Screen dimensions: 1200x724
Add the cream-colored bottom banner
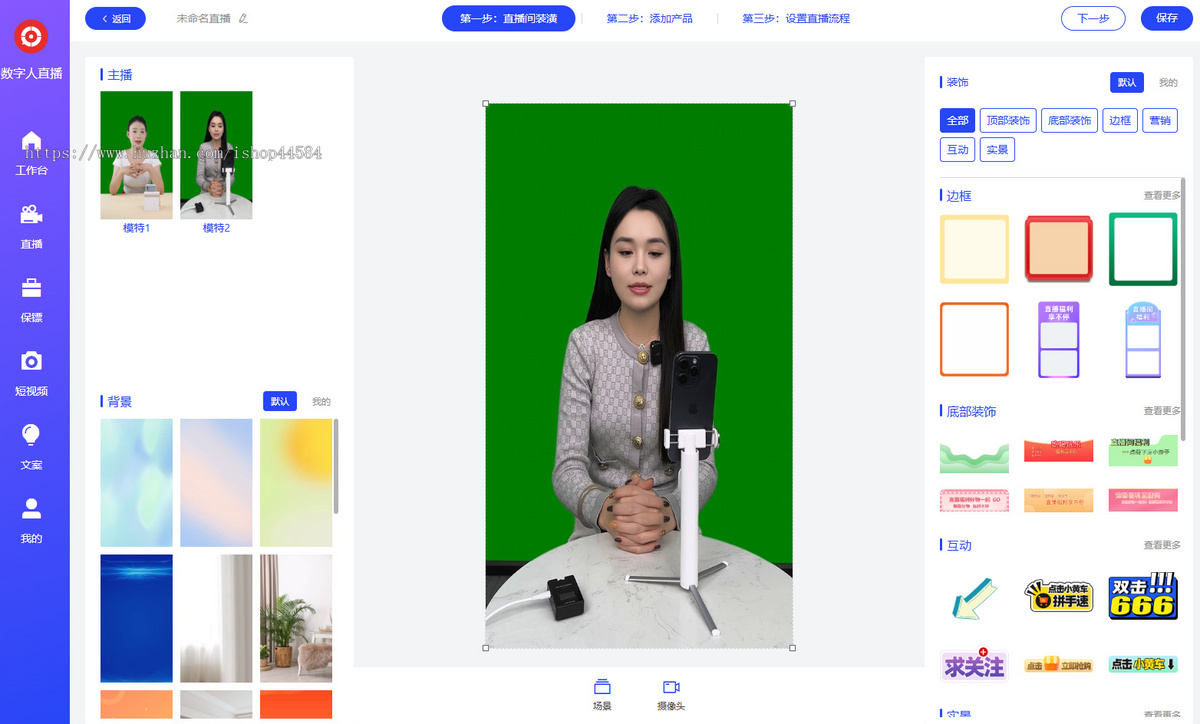1058,500
